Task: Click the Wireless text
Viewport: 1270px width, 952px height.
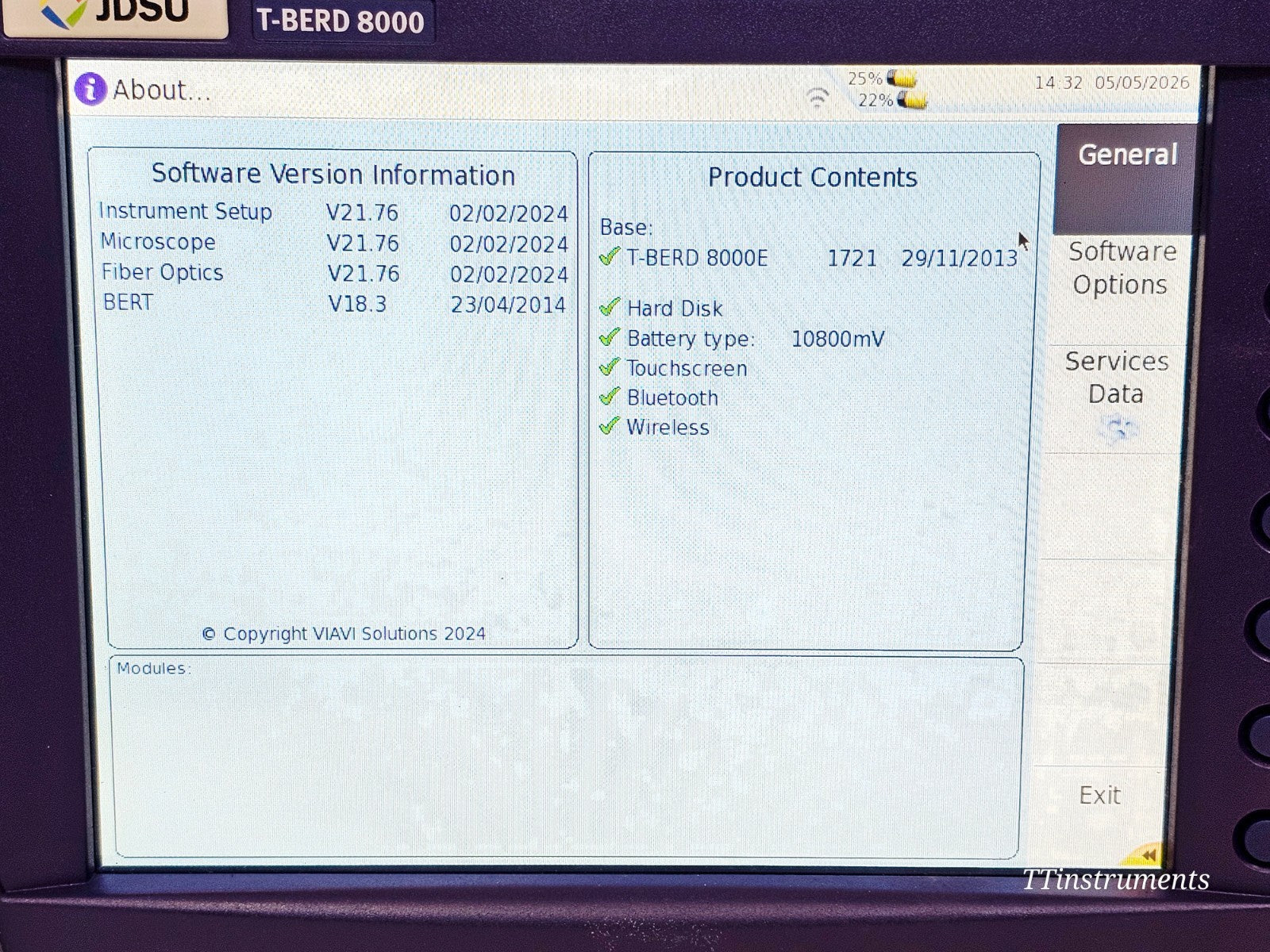Action: tap(668, 428)
